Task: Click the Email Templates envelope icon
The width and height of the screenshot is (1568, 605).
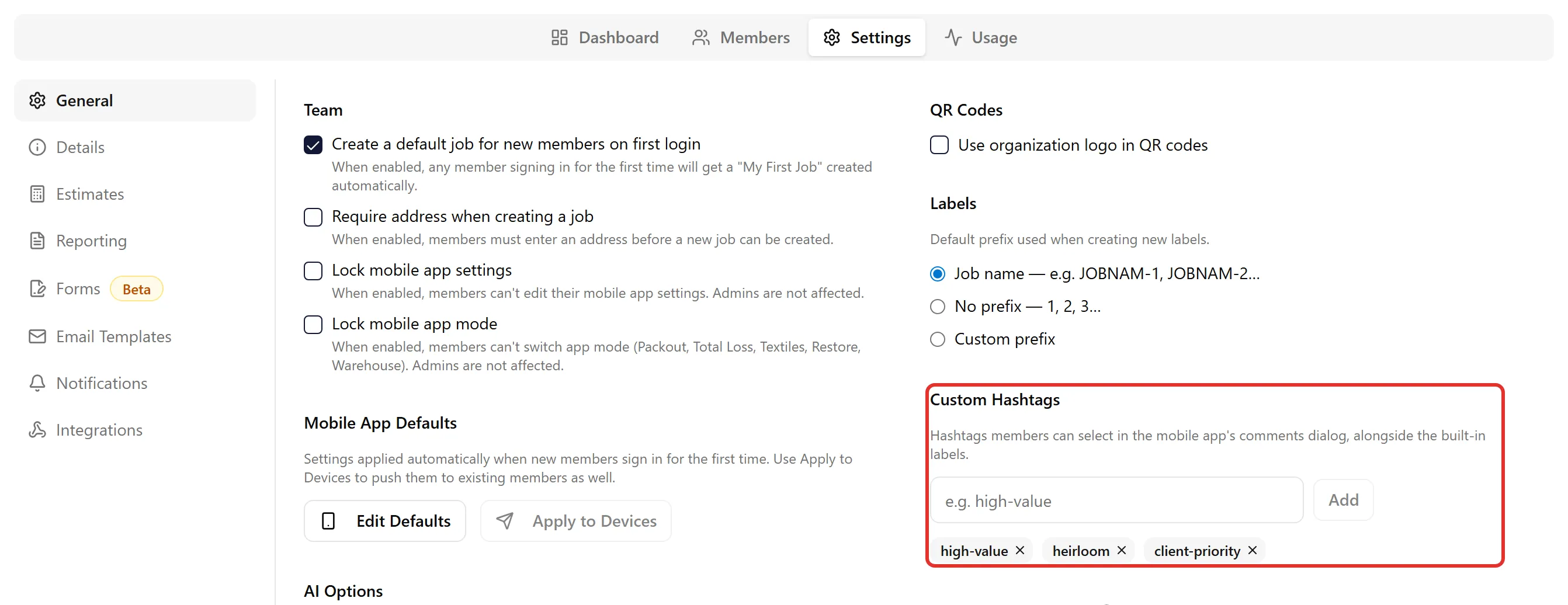Action: tap(38, 336)
